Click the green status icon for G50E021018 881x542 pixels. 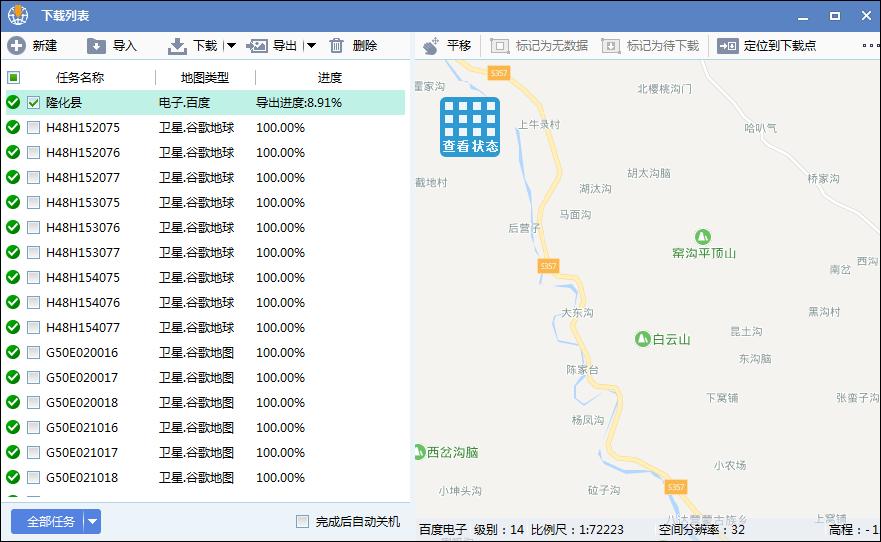click(13, 477)
